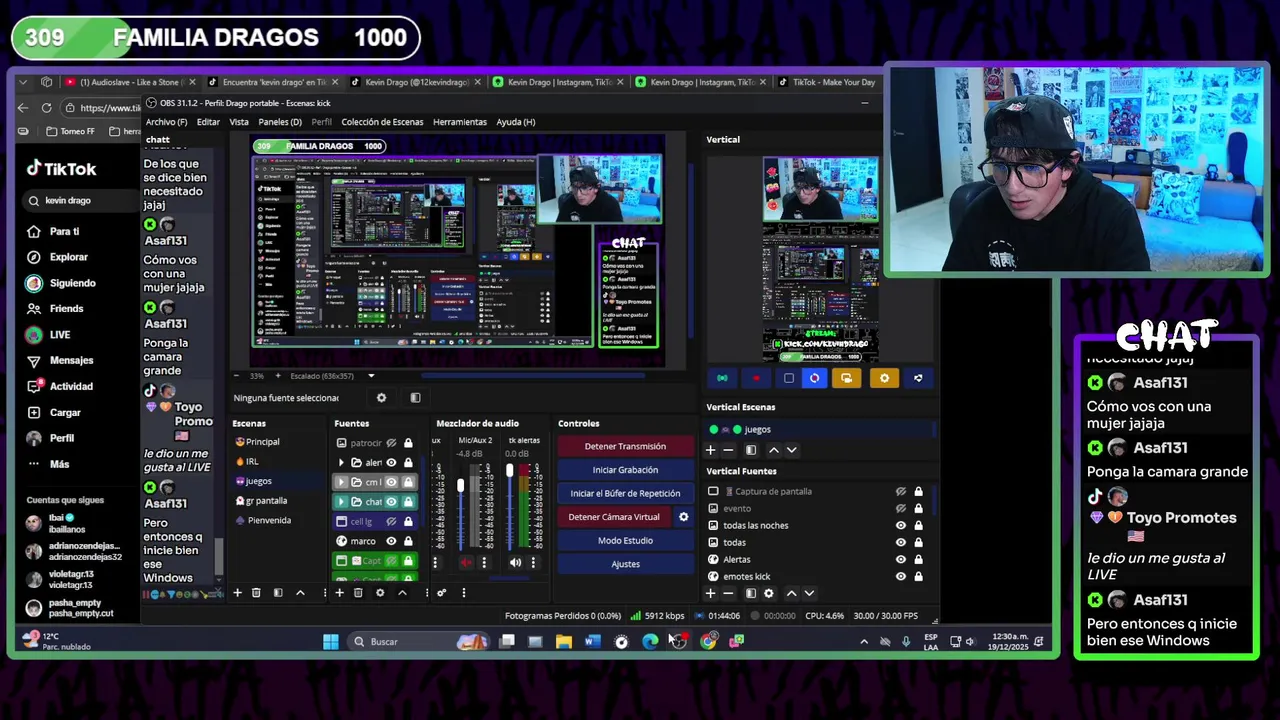The width and height of the screenshot is (1280, 720).
Task: Show hidden system tray icons
Action: pos(864,642)
